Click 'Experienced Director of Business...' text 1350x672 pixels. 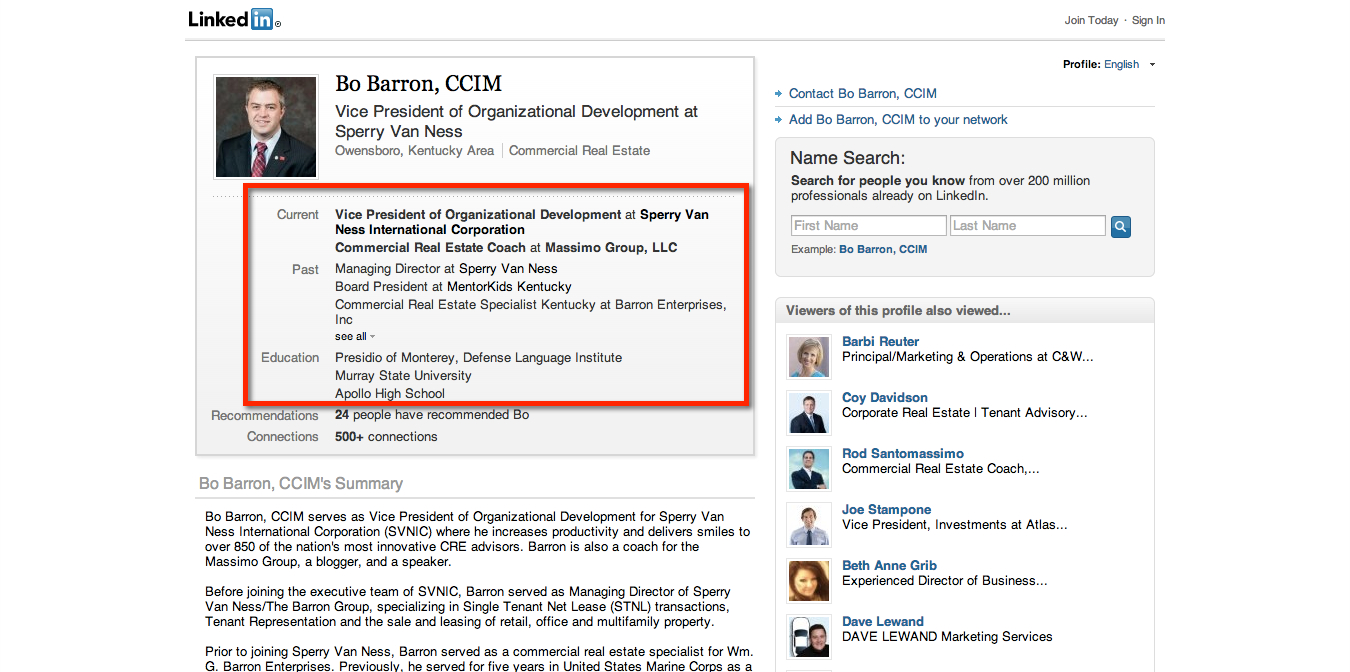pos(945,581)
